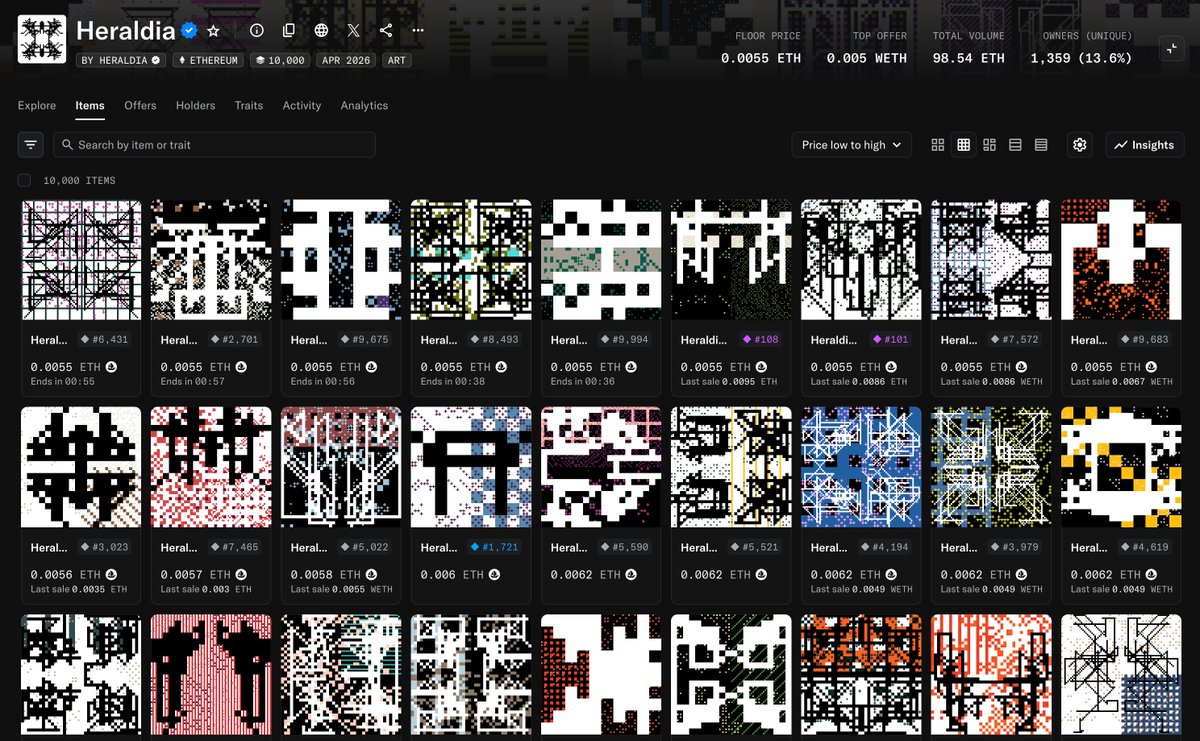The width and height of the screenshot is (1200, 741).
Task: Open the Insights panel
Action: (x=1145, y=145)
